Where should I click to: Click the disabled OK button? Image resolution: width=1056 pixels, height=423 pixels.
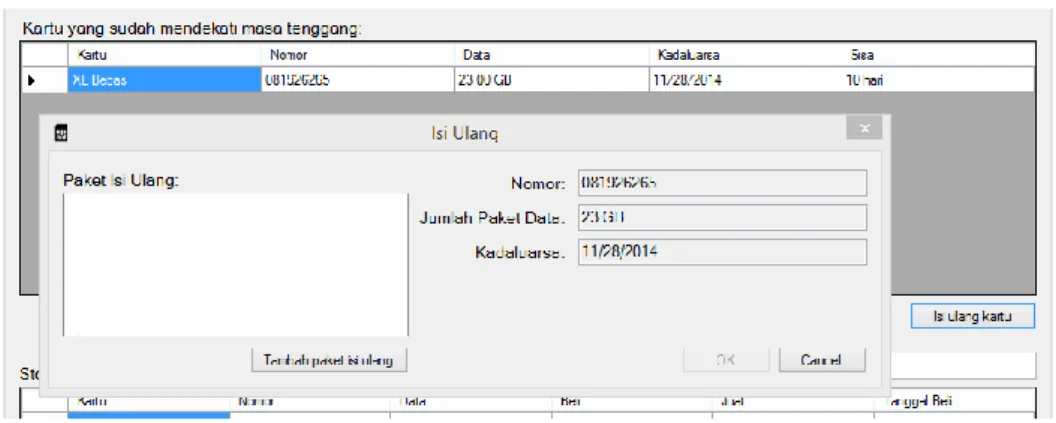[726, 360]
